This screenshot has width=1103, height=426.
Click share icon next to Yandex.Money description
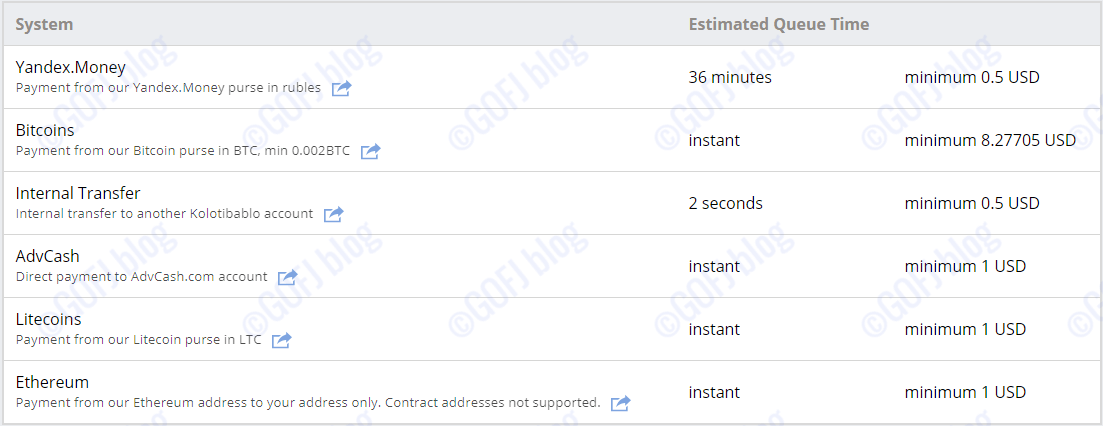pos(341,88)
